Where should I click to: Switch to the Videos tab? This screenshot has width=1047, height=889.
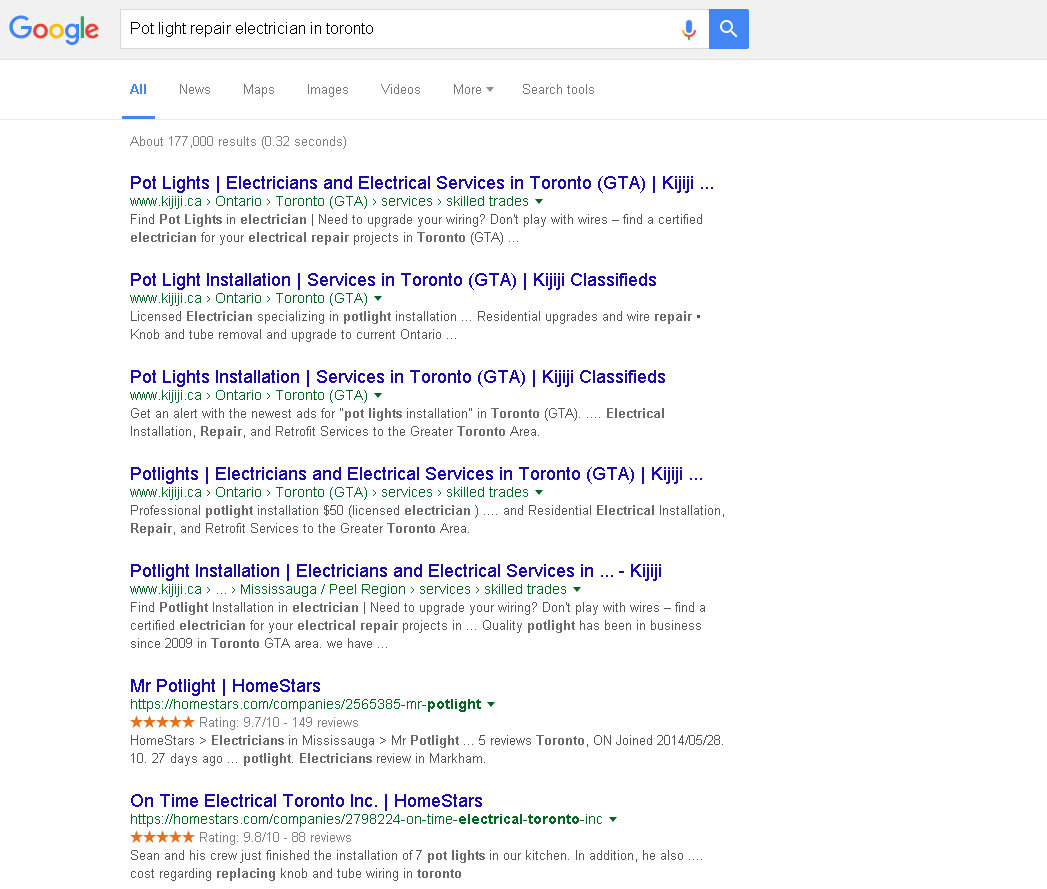(x=400, y=90)
